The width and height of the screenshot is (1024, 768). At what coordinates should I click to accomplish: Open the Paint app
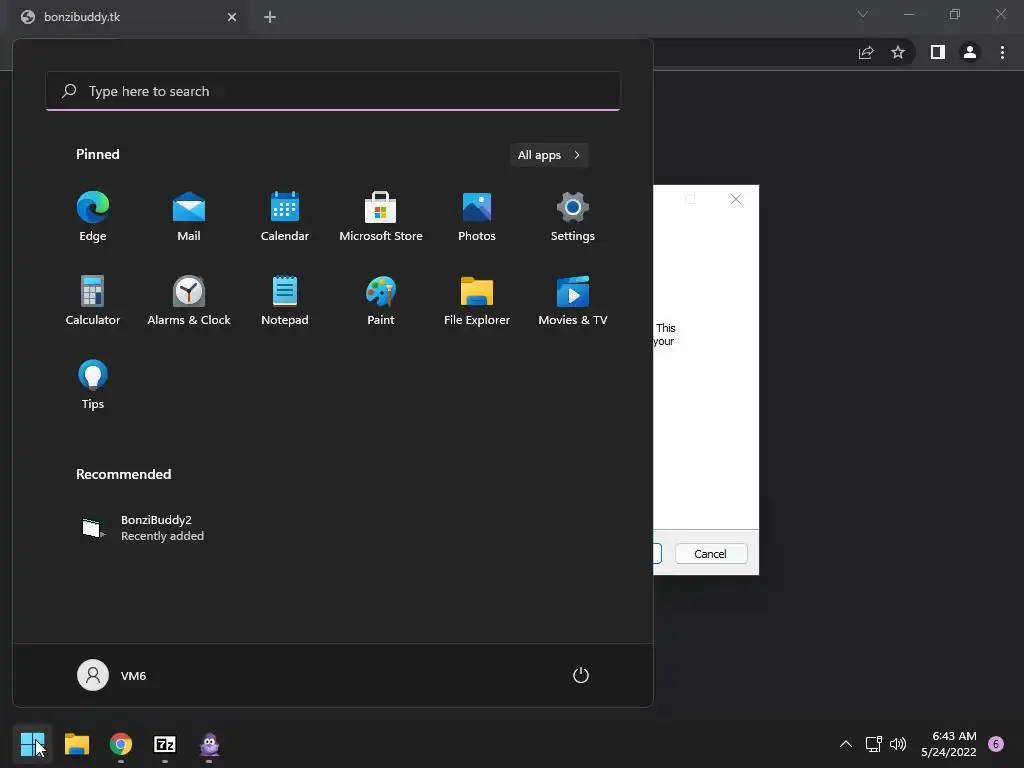[381, 300]
